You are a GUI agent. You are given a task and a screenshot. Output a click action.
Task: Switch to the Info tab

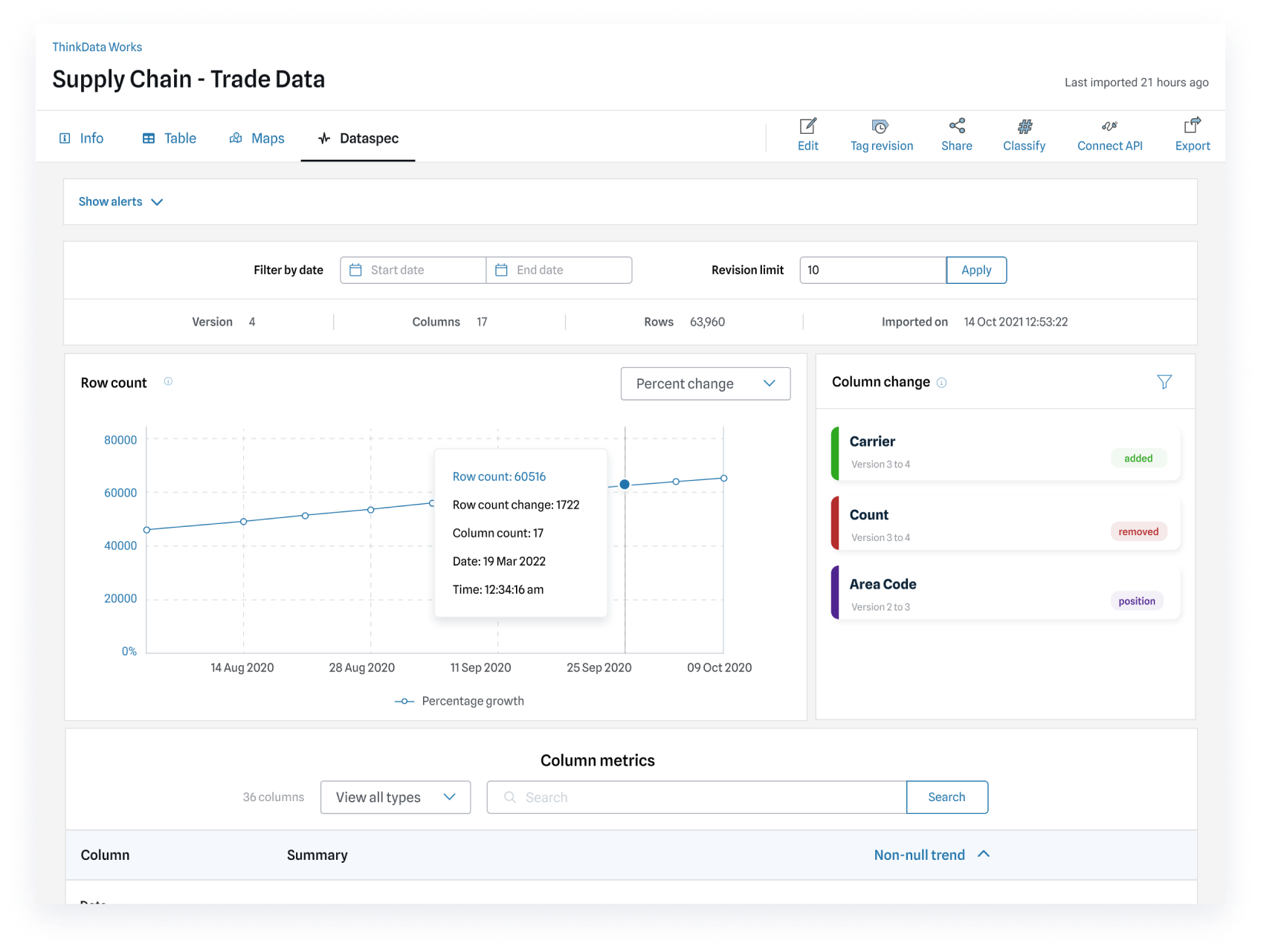pos(81,138)
